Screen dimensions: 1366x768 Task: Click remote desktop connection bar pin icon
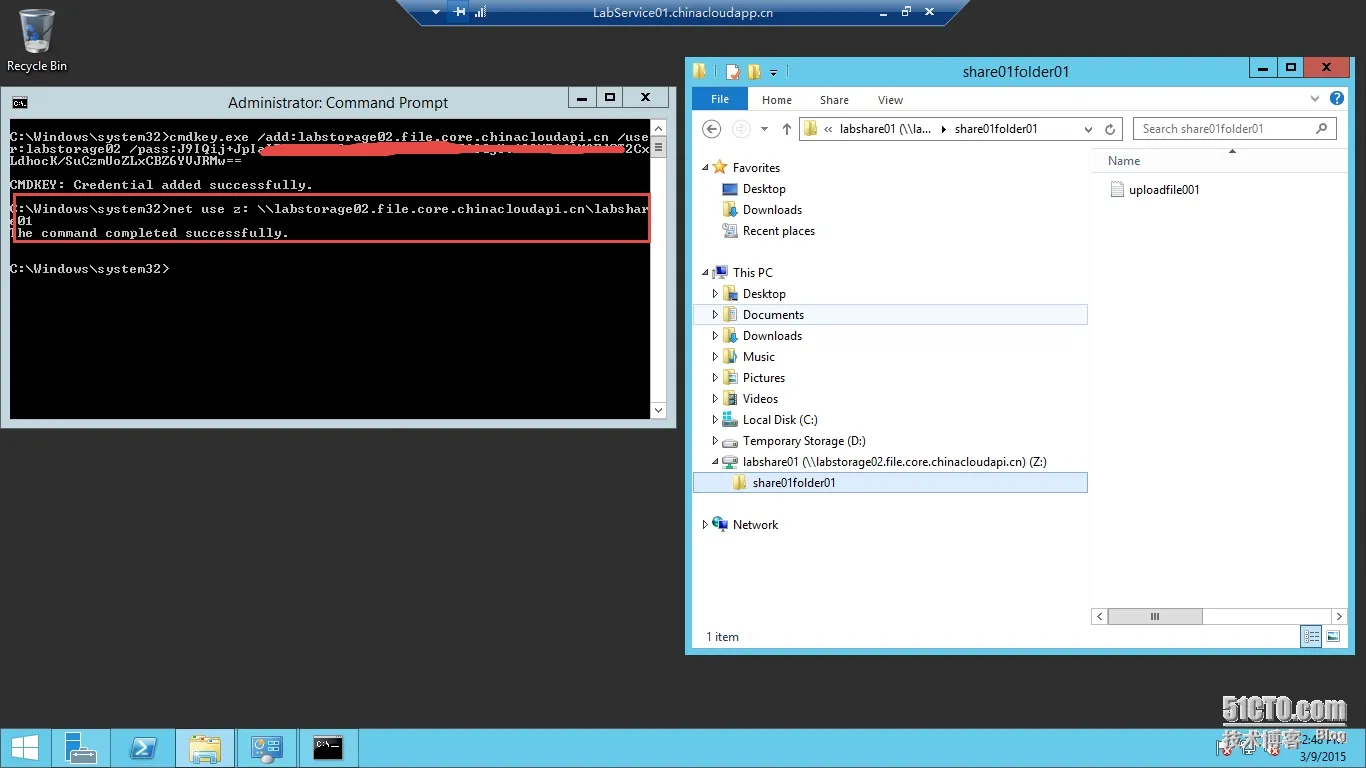point(459,12)
